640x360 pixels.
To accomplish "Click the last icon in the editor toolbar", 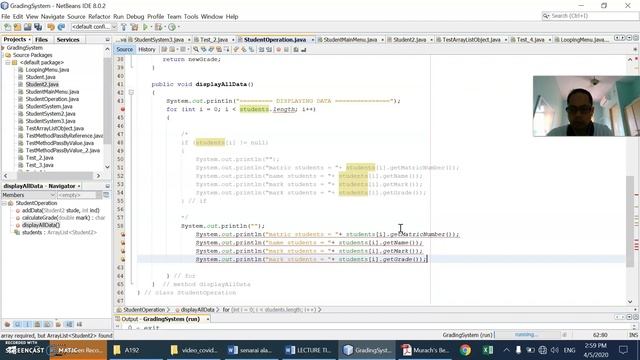I will coord(303,49).
